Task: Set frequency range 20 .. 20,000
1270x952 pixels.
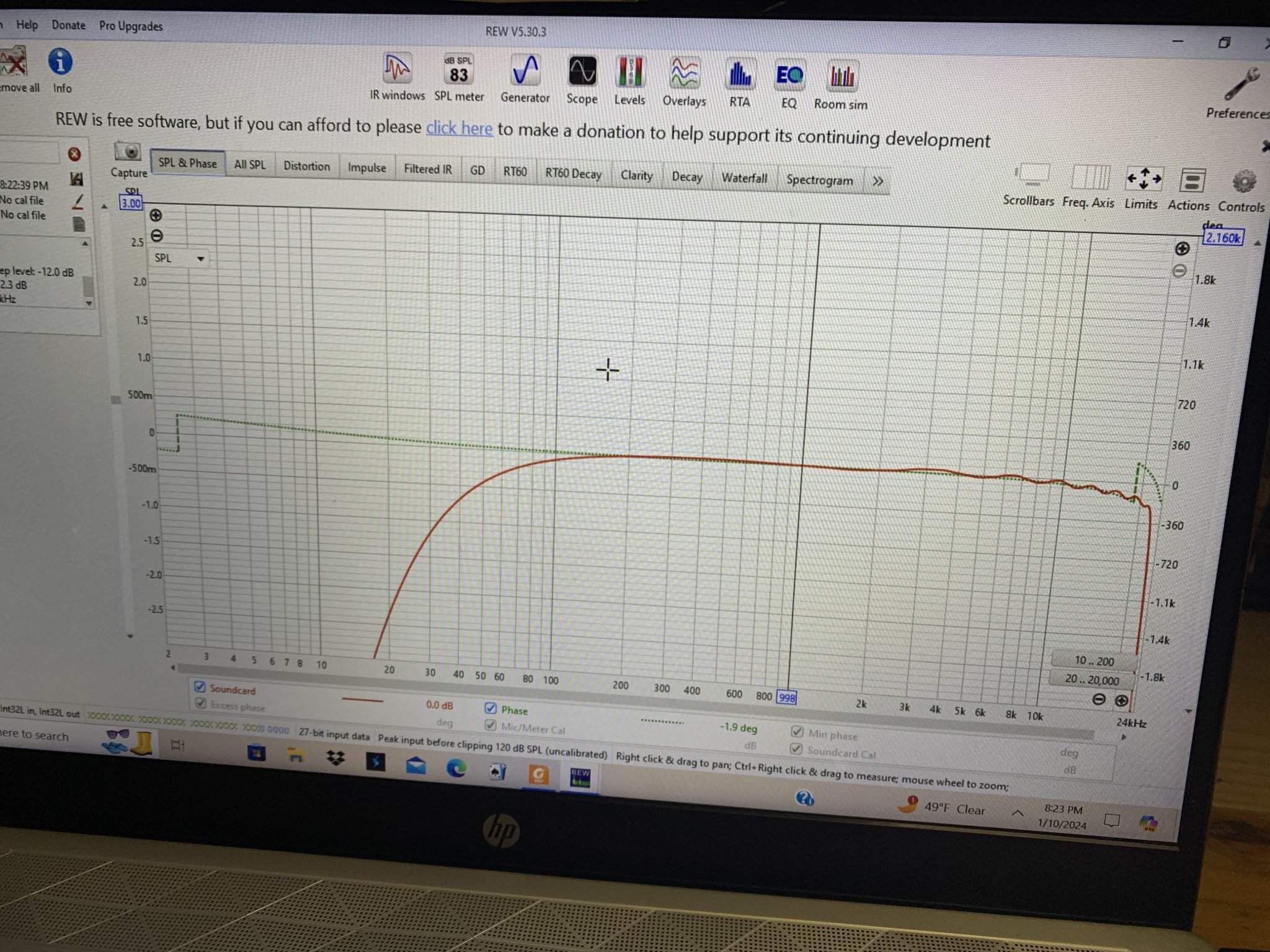Action: [x=1093, y=679]
